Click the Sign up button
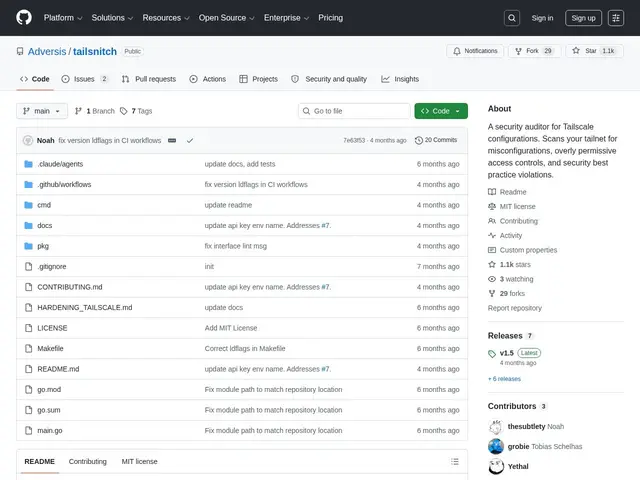Screen dimensions: 640x480 pyautogui.click(x=583, y=18)
